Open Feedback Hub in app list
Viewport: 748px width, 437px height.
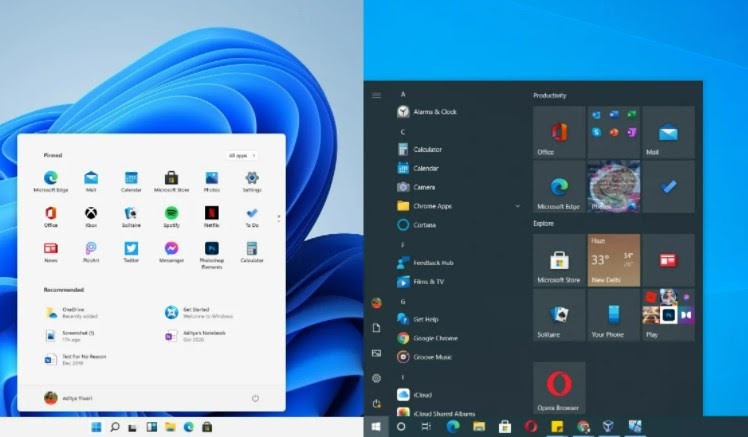[425, 262]
